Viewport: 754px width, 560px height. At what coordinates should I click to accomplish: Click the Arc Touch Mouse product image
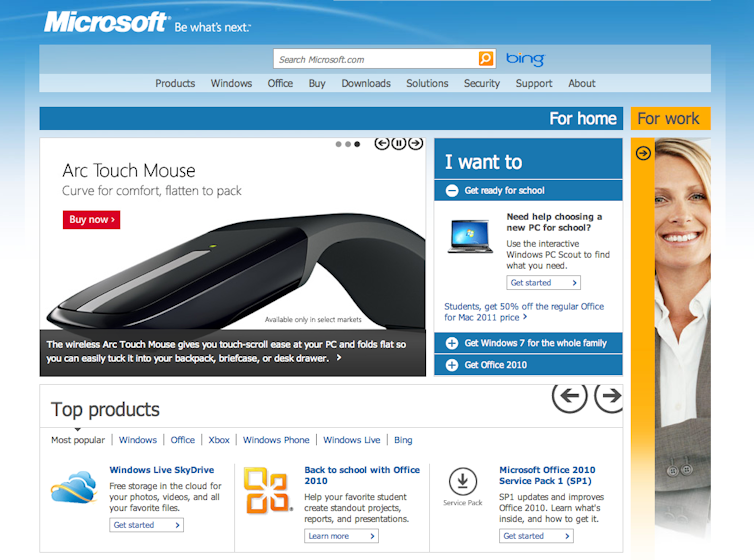click(x=238, y=274)
